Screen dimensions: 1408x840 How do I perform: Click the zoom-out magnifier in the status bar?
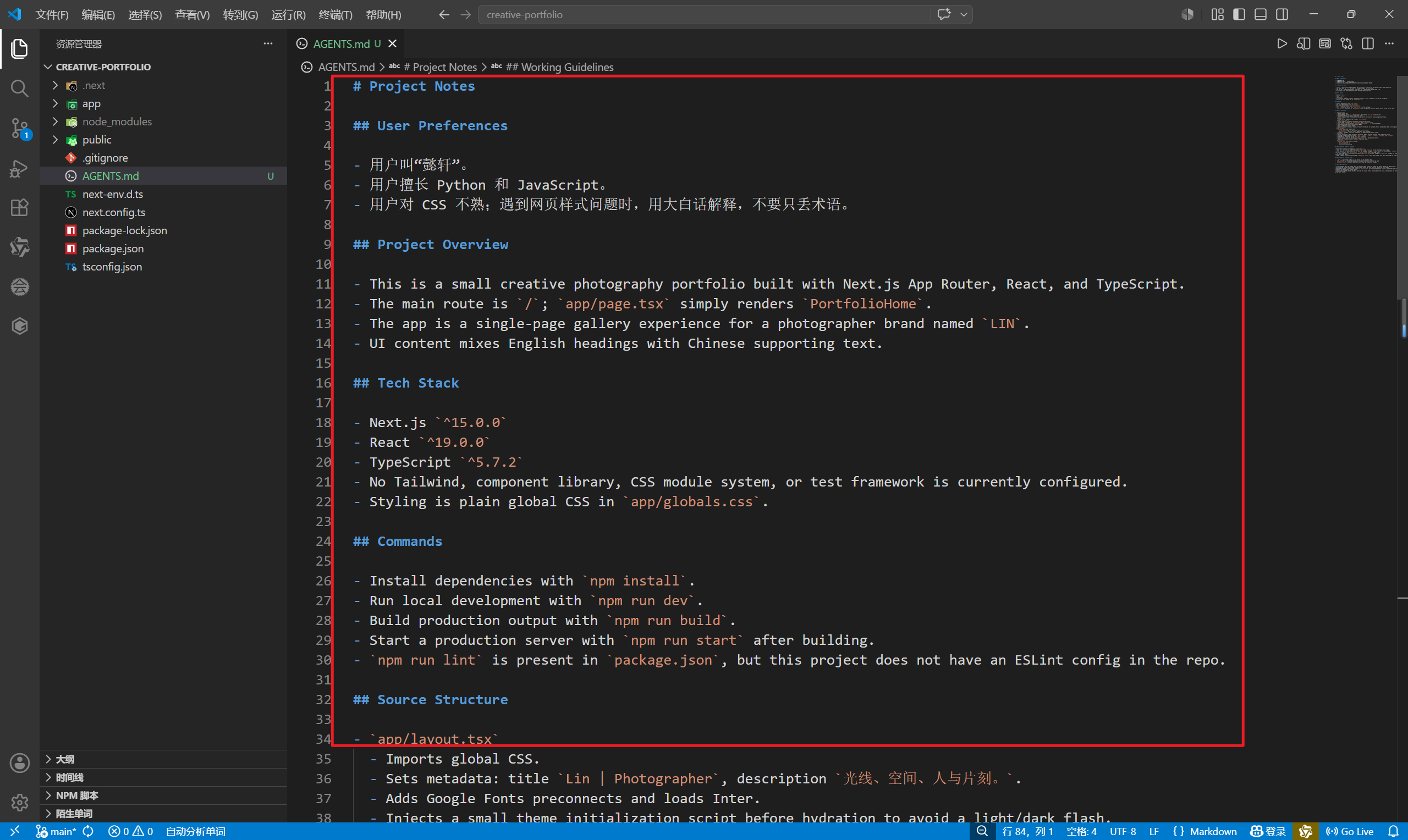tap(982, 831)
